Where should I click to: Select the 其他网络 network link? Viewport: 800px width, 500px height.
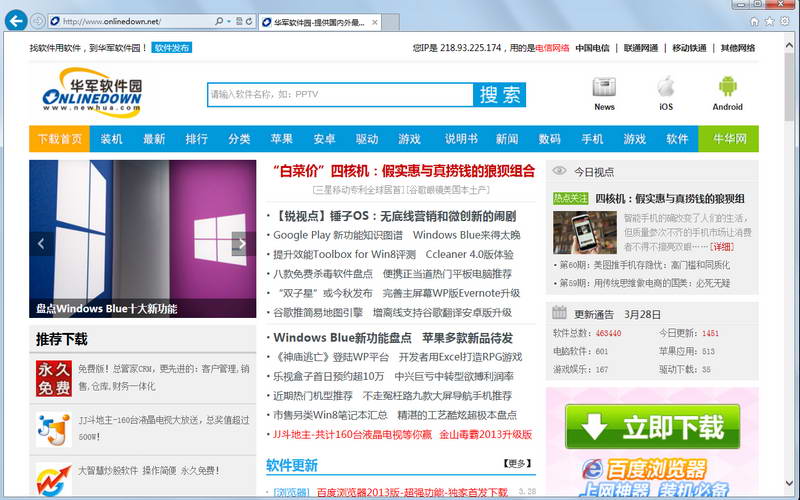coord(738,48)
